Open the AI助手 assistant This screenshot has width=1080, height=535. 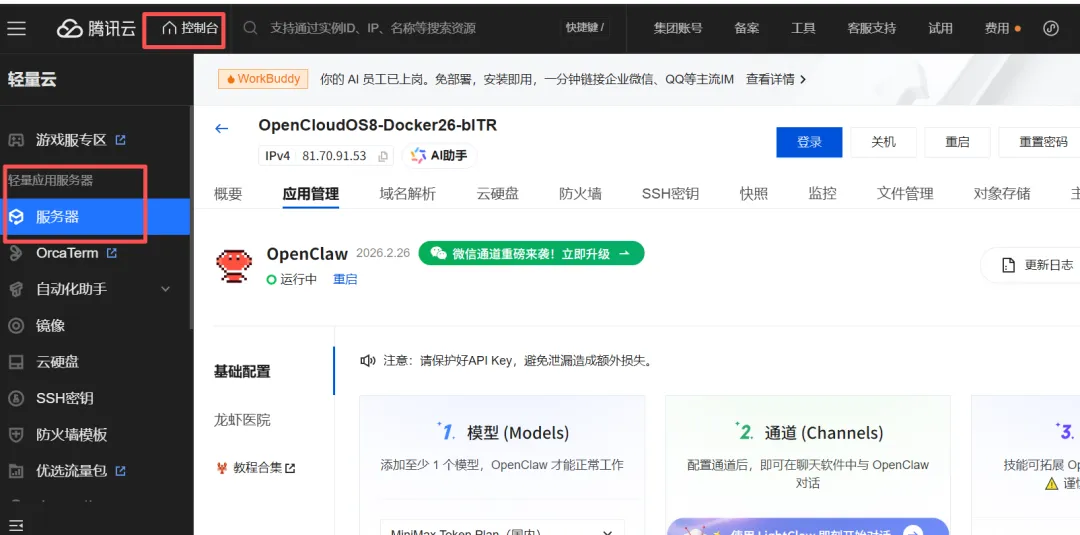[439, 156]
